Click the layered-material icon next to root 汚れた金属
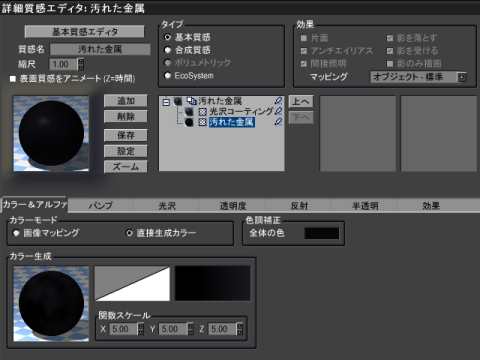This screenshot has width=480, height=360. pos(191,101)
